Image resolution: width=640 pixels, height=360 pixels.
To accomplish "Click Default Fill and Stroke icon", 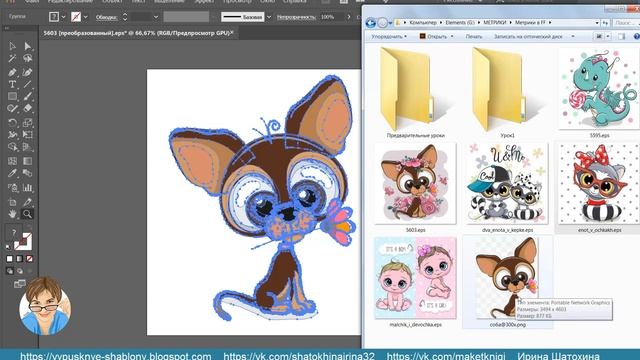I will (8, 247).
